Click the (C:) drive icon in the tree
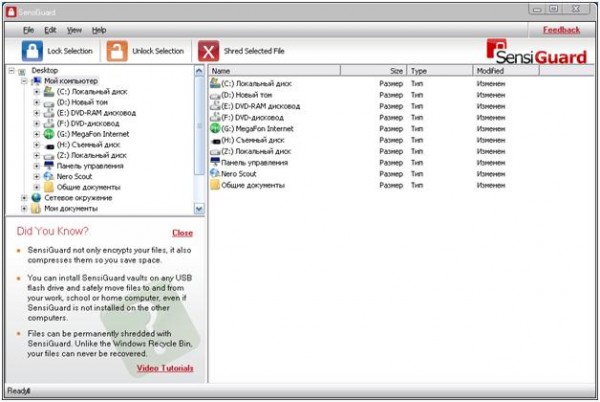The image size is (600, 402). [49, 91]
